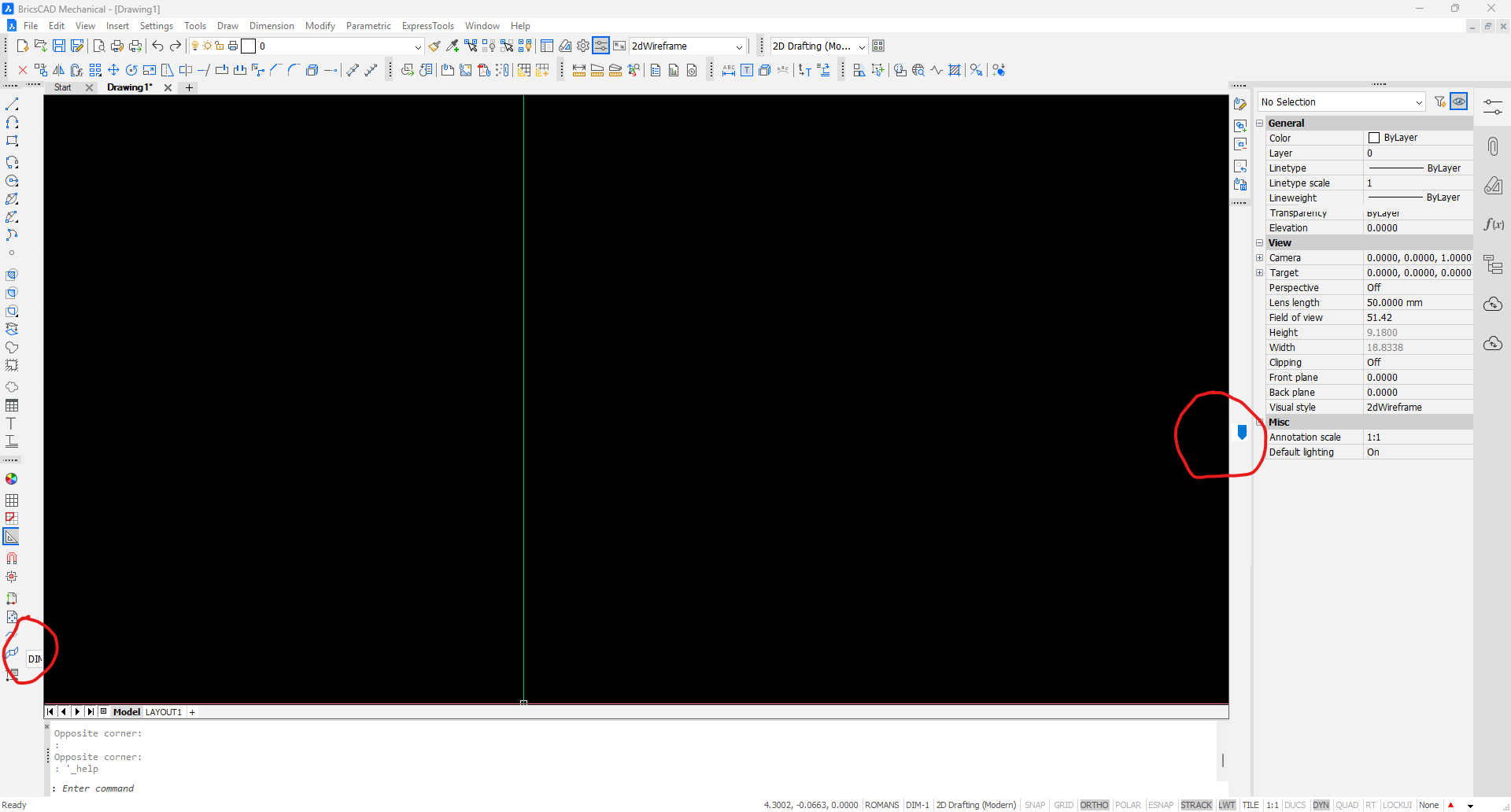Viewport: 1511px width, 812px height.
Task: Click the Erase red X tool
Action: pos(23,71)
